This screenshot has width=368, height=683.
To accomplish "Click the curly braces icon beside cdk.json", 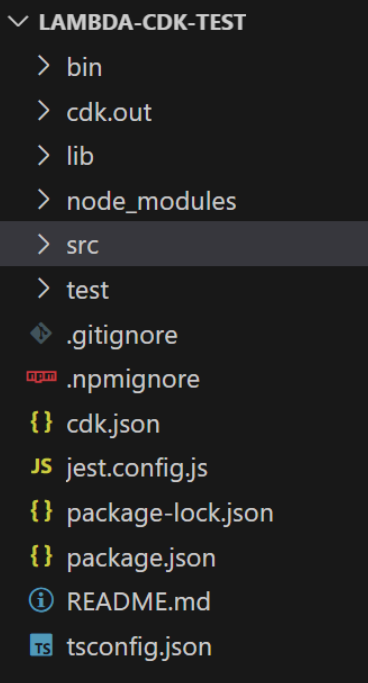I will 41,423.
